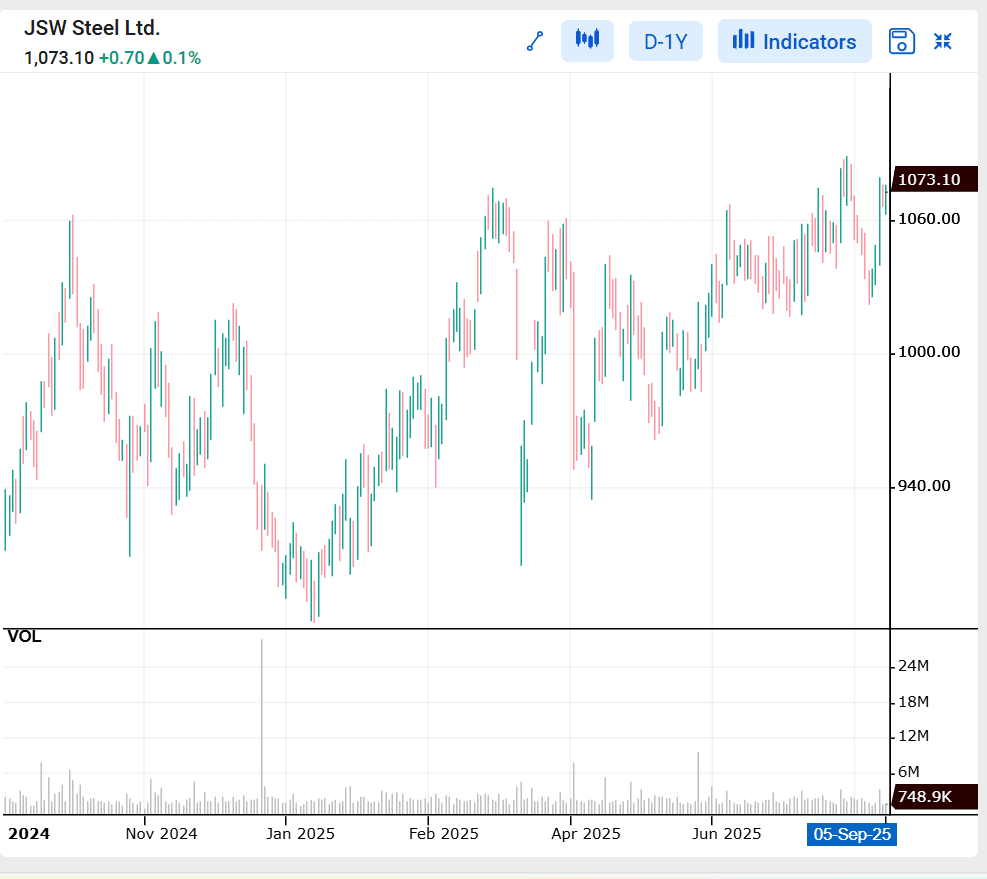
Task: Click the +0.70 price change value
Action: click(121, 58)
